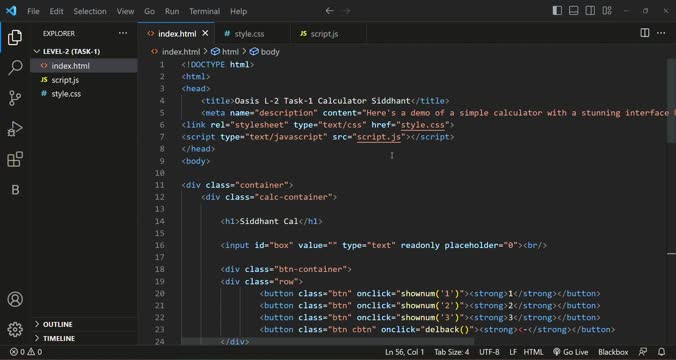Open the Terminal menu
Screen dimensions: 676x360
204,11
